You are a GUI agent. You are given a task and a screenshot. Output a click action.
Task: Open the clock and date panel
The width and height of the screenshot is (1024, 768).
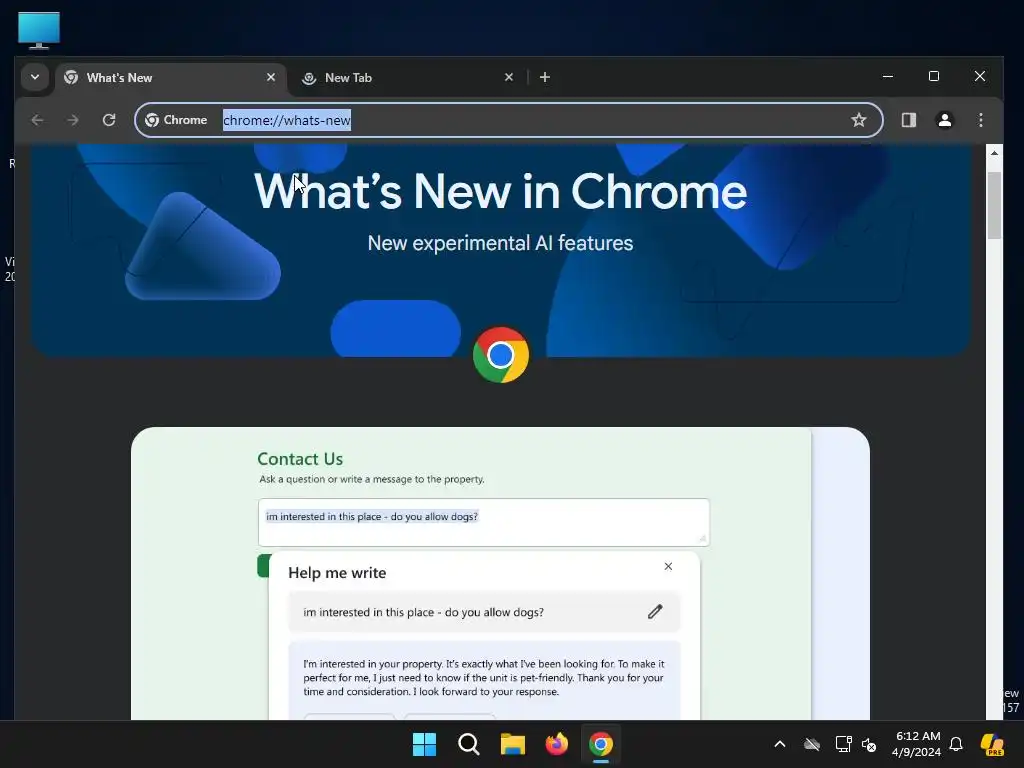(x=916, y=744)
